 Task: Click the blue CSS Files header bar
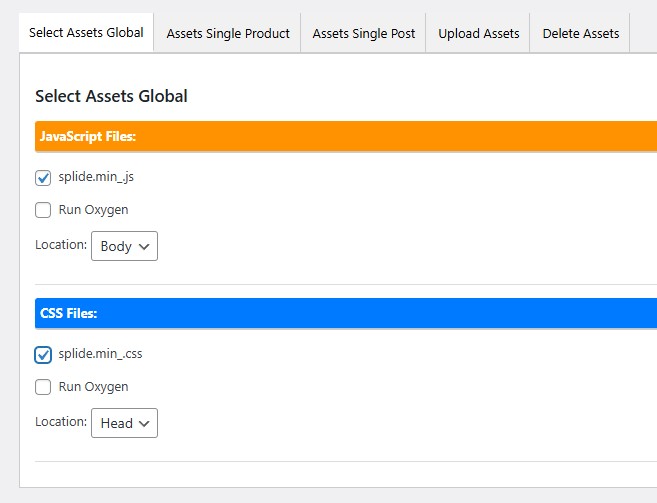345,313
